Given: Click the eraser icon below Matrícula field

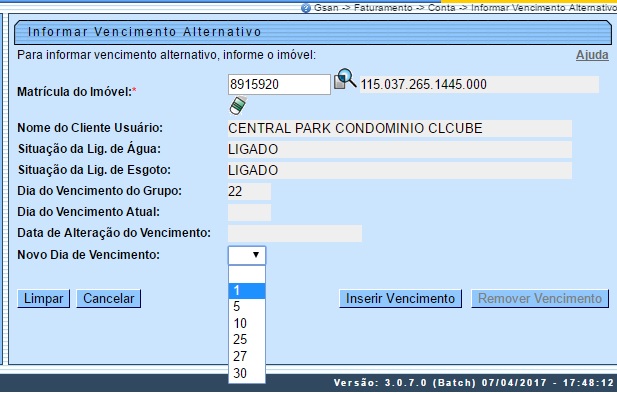Looking at the screenshot, I should pos(238,105).
